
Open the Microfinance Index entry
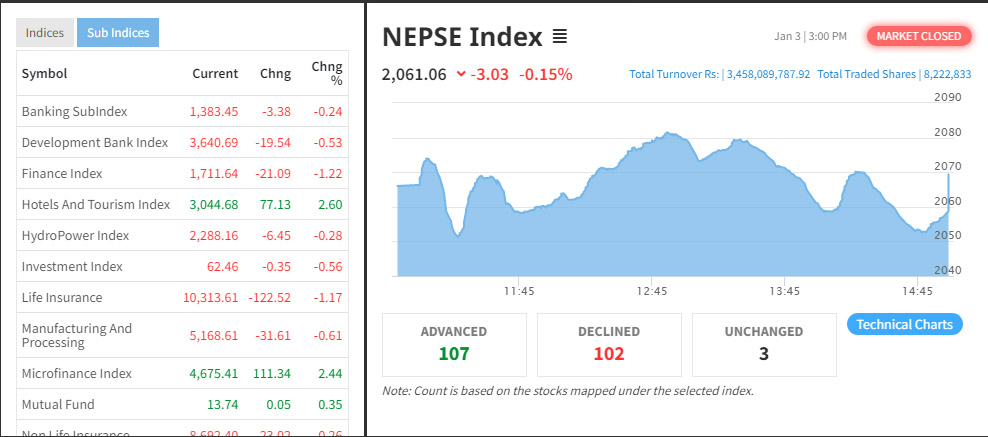(x=76, y=373)
